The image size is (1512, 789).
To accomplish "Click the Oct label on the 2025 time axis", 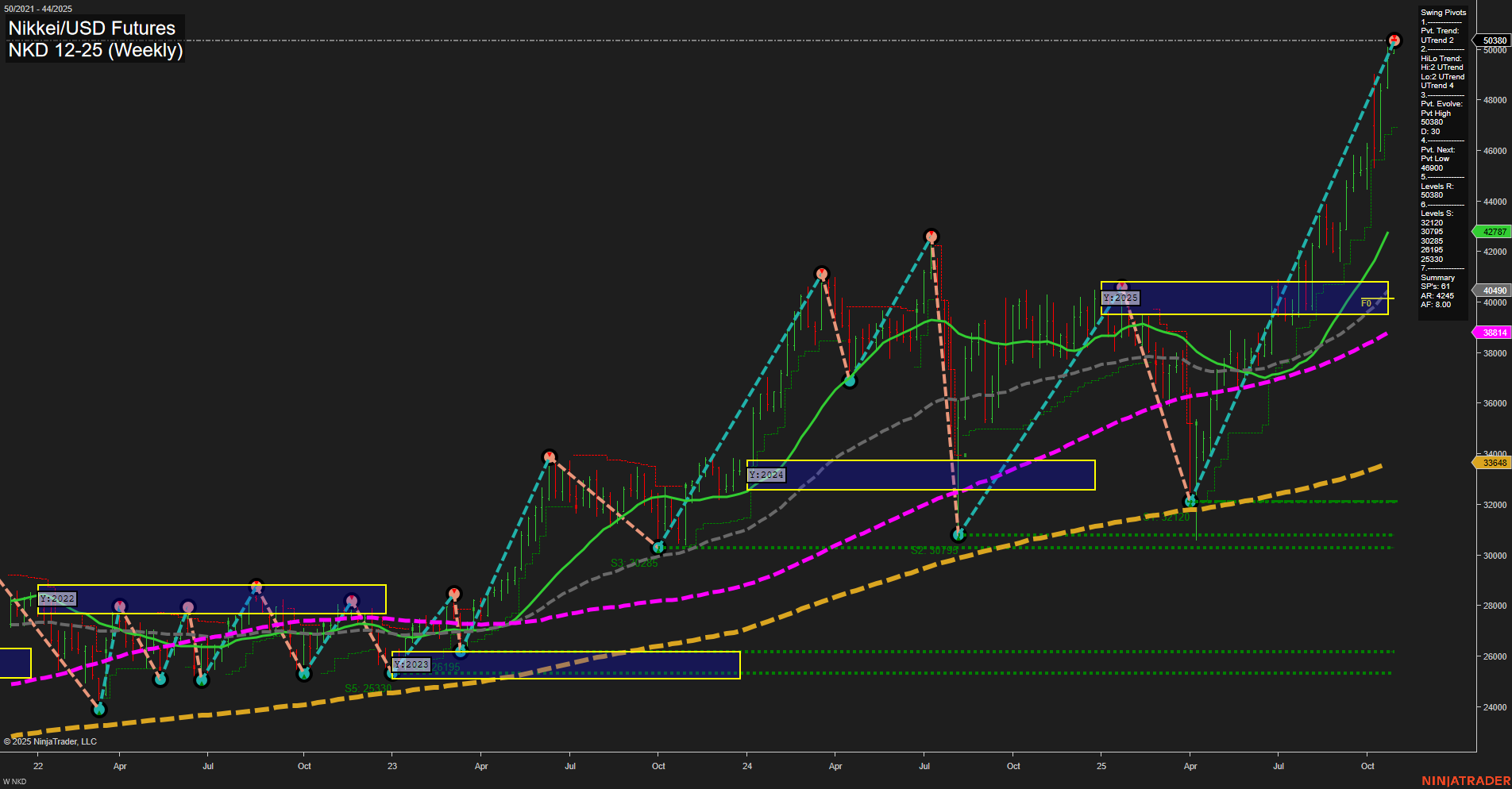I will click(x=1368, y=766).
